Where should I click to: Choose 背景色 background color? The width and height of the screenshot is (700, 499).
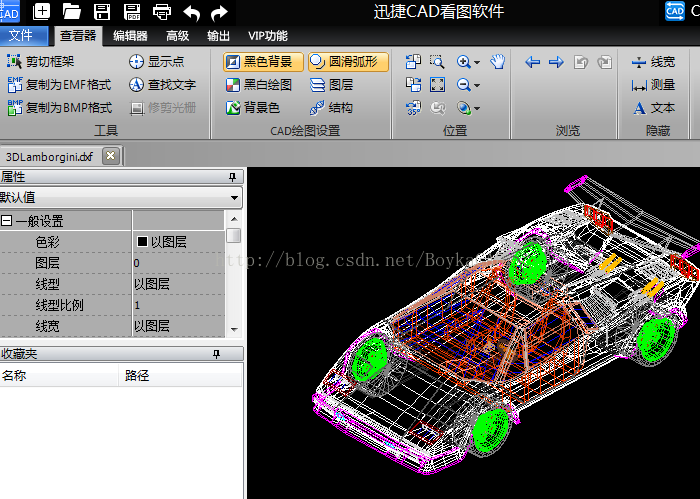[x=253, y=108]
